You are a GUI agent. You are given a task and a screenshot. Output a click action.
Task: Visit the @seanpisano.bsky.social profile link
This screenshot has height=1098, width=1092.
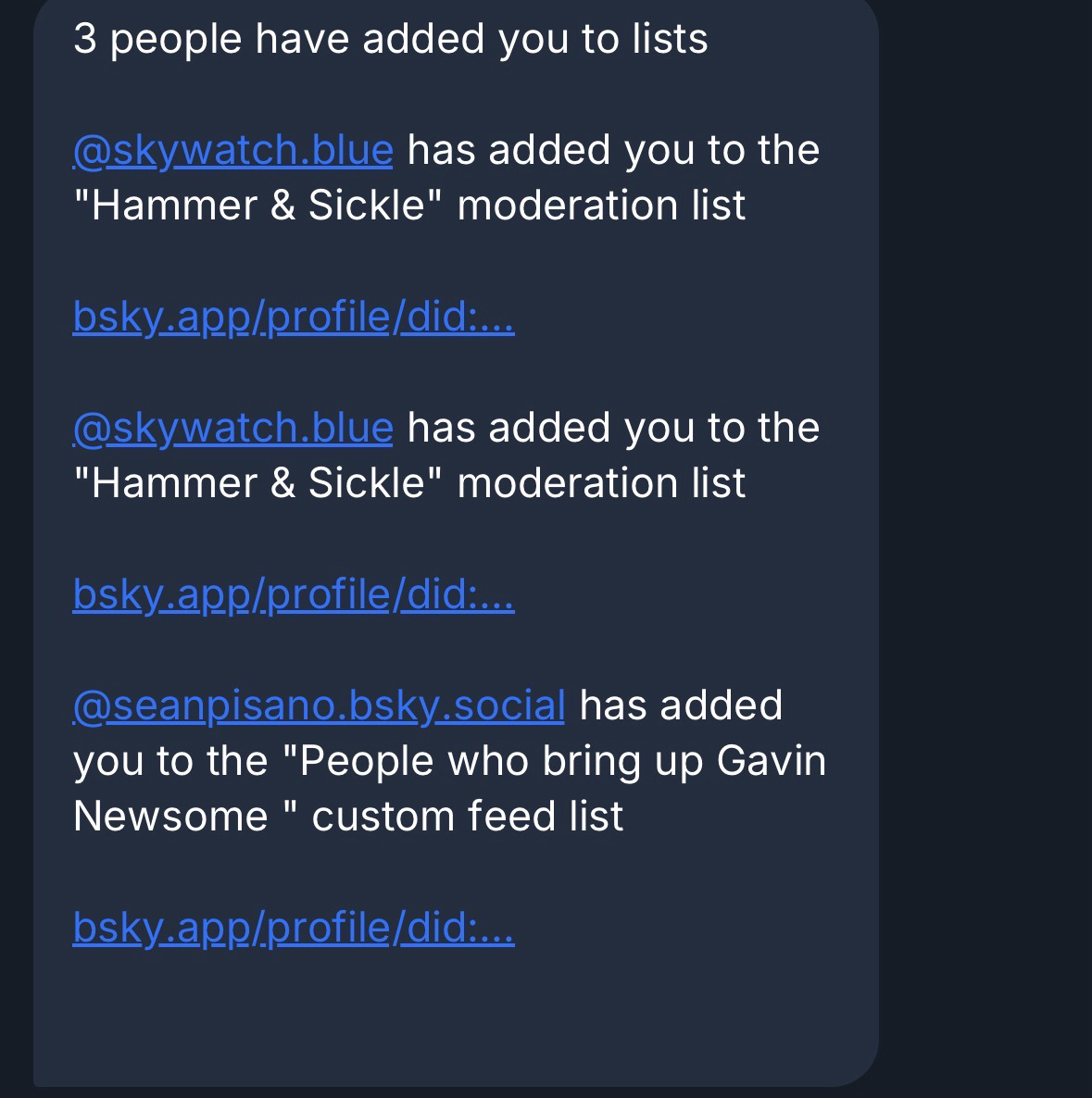(x=319, y=705)
